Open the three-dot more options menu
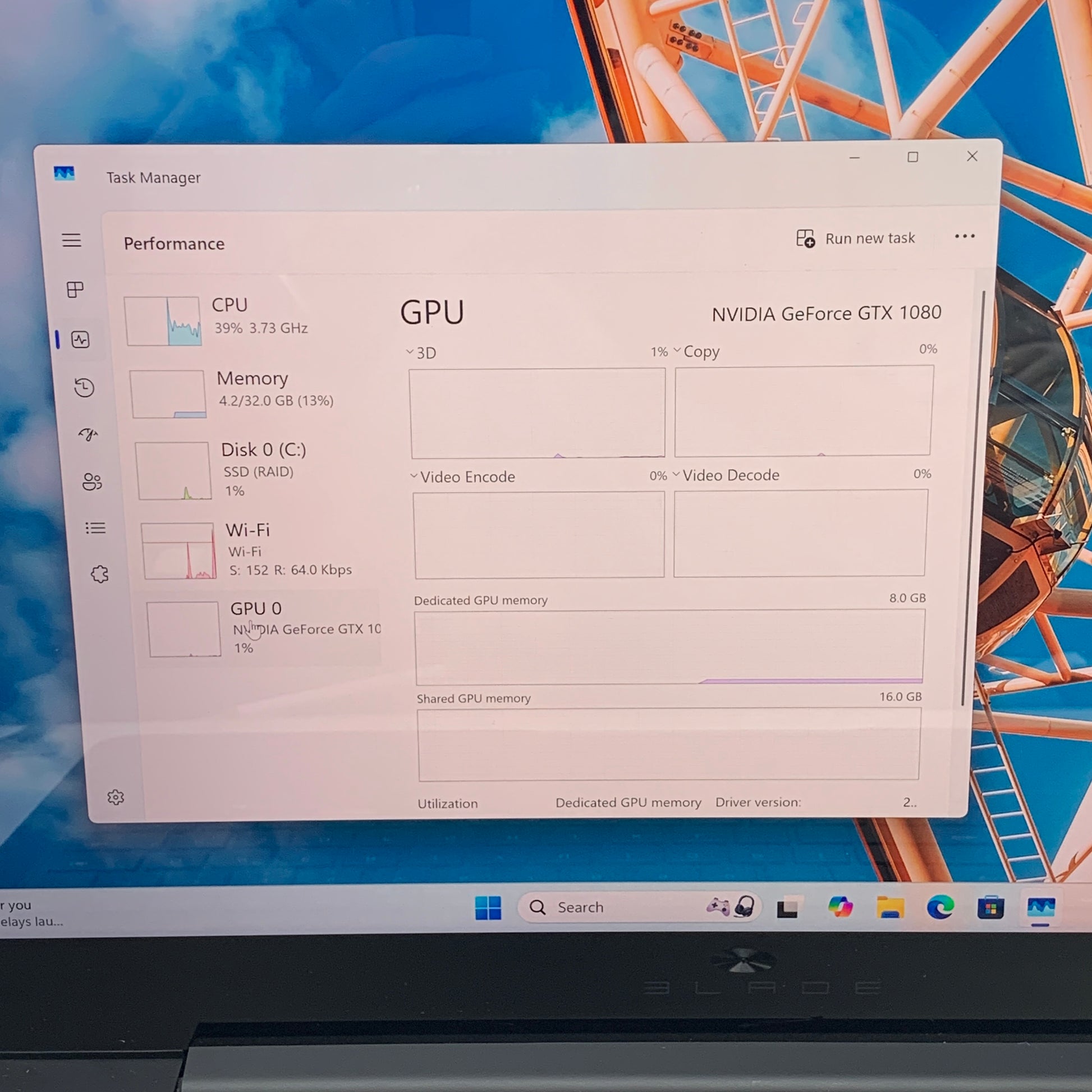Viewport: 1092px width, 1092px height. pyautogui.click(x=964, y=236)
